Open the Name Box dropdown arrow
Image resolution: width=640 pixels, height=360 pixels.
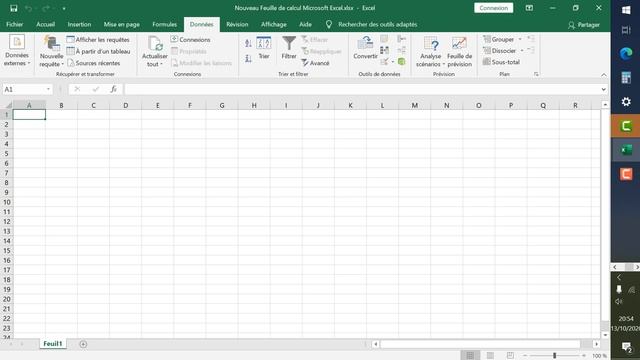48,89
